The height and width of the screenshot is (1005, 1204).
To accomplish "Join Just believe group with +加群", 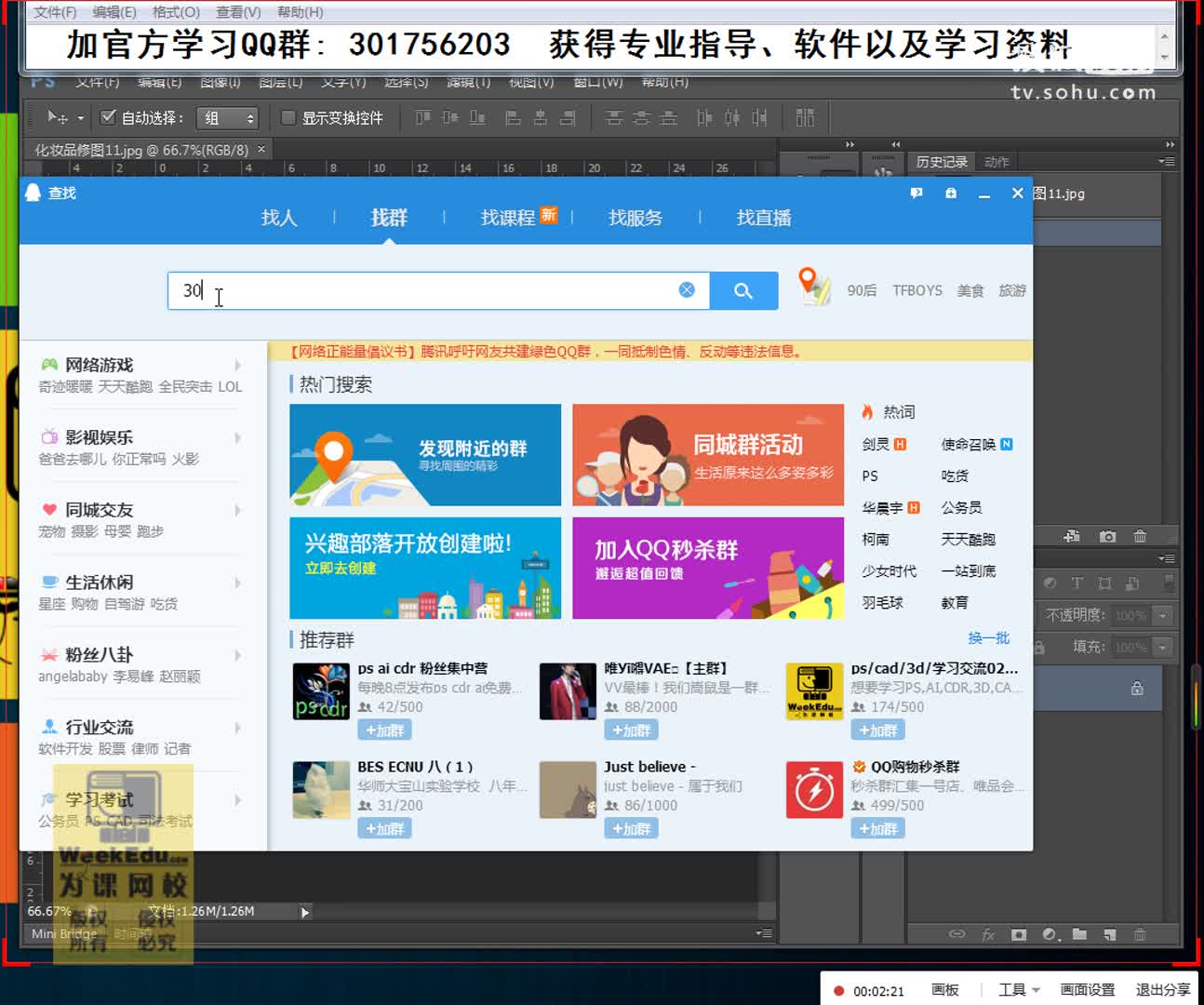I will click(x=631, y=829).
